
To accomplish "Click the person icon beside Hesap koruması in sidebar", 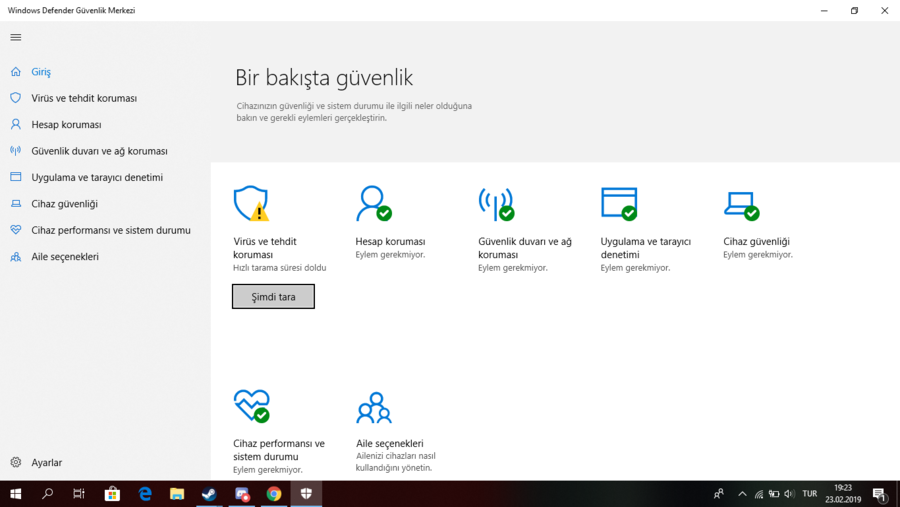I will [x=15, y=125].
